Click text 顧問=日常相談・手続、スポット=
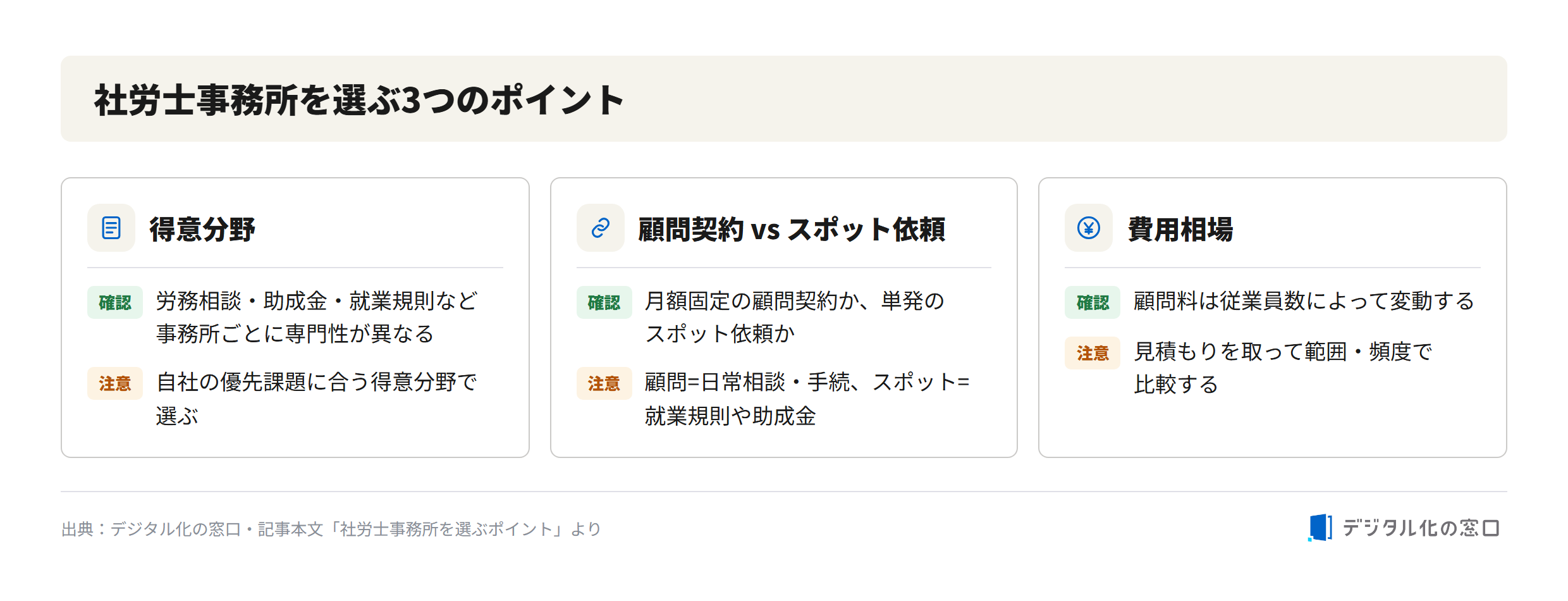This screenshot has height=601, width=1568. pyautogui.click(x=807, y=382)
